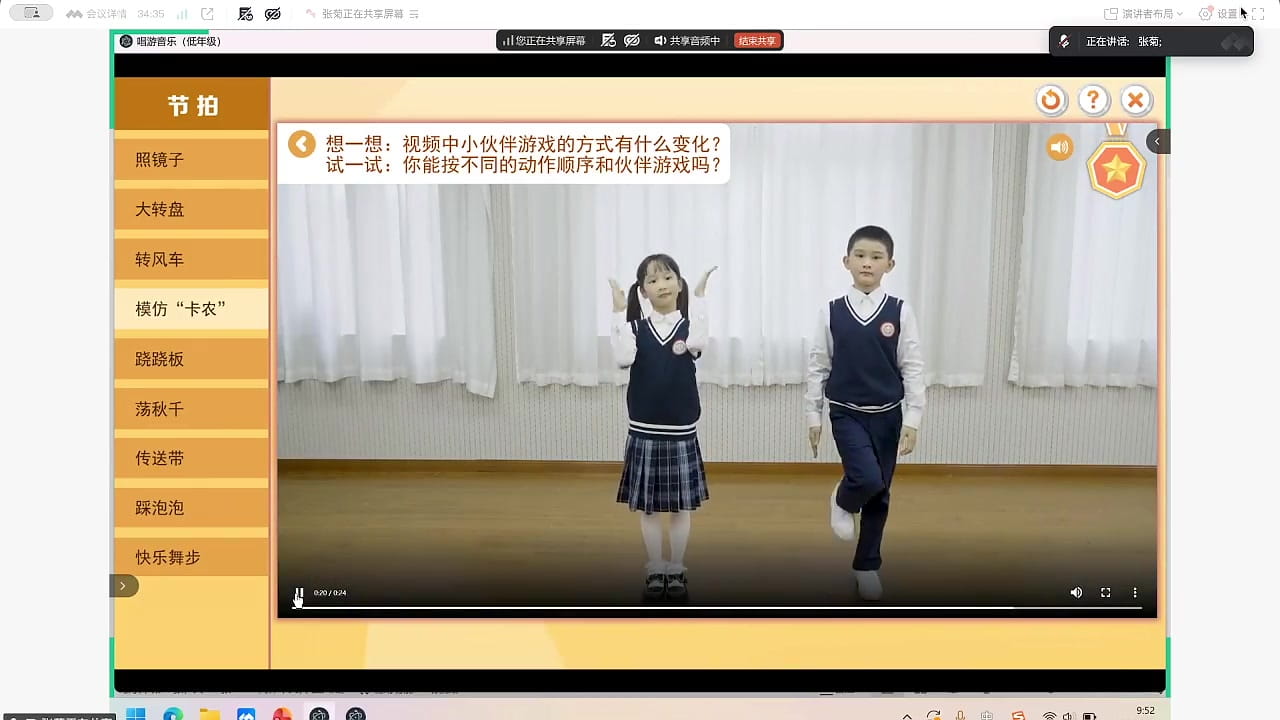Expand the sidebar arrow below 快乐舞步
This screenshot has height=720, width=1280.
pyautogui.click(x=123, y=586)
